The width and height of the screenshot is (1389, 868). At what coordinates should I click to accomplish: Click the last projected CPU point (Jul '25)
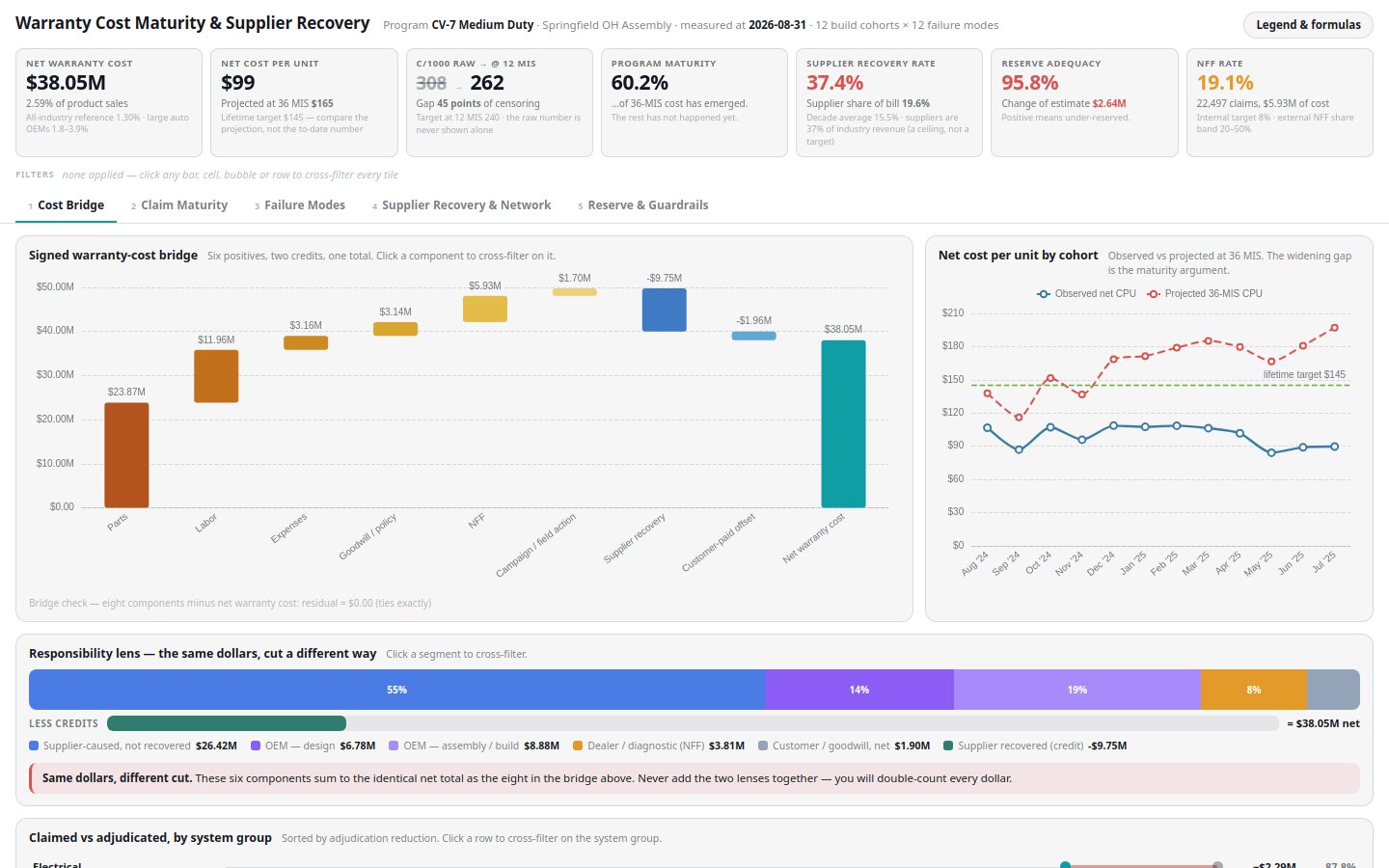pos(1335,328)
